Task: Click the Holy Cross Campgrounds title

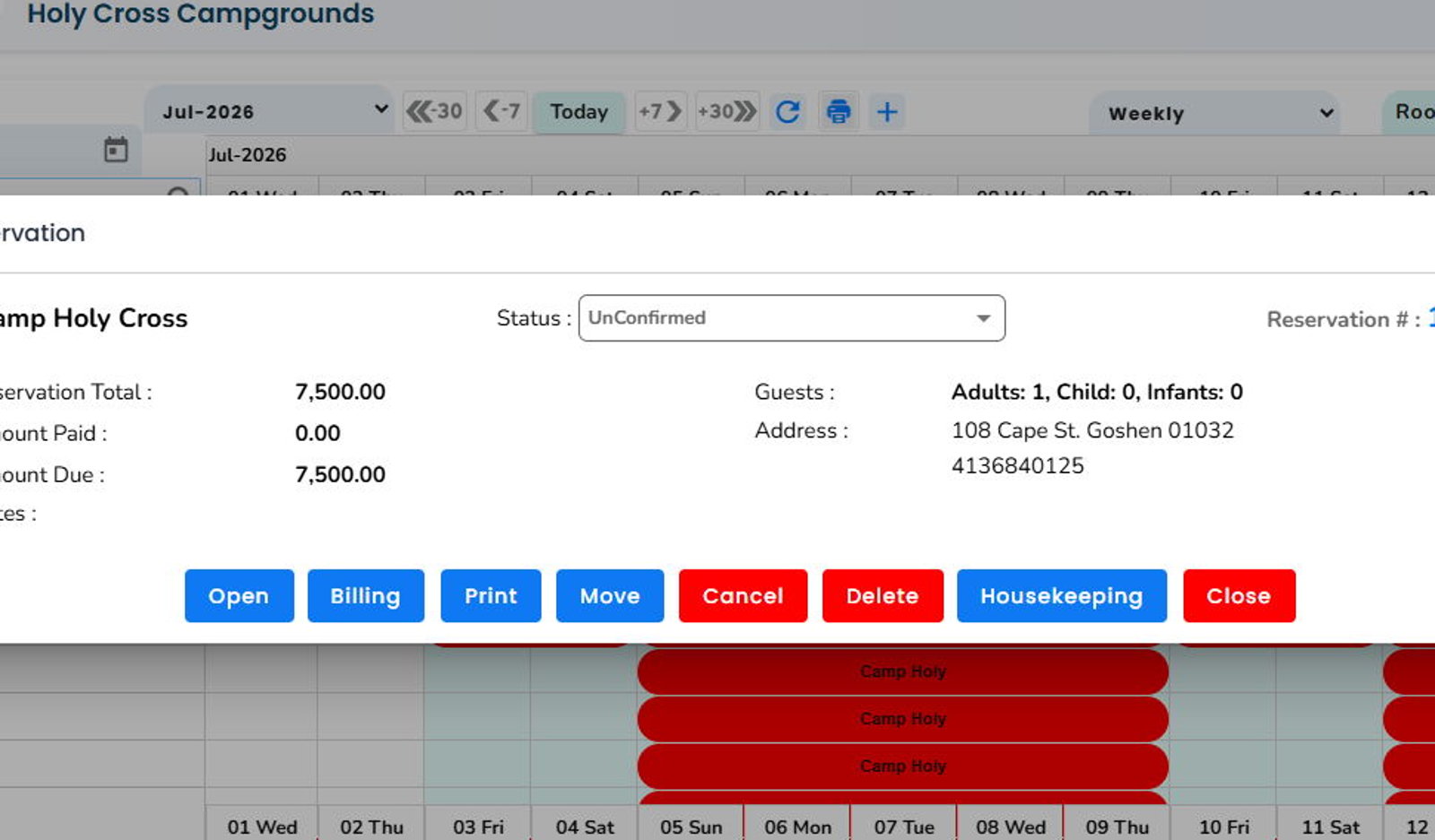Action: 201,13
